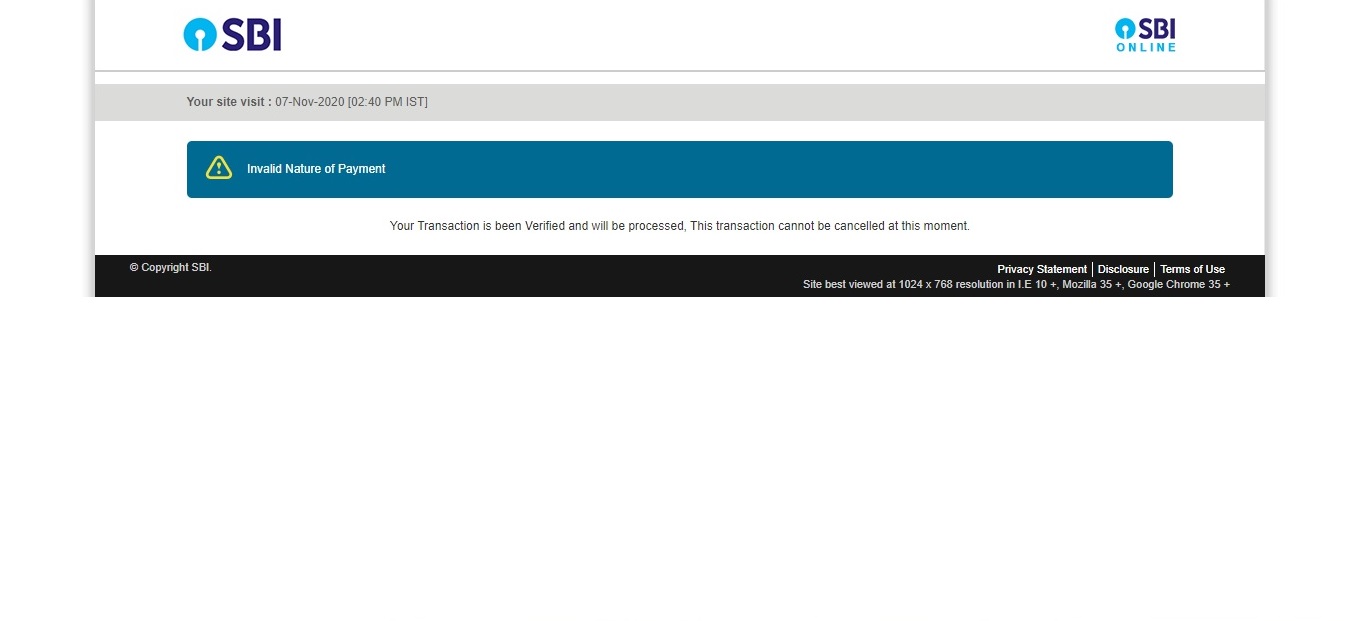
Task: Click the word ONLINE under right logo
Action: (x=1146, y=47)
